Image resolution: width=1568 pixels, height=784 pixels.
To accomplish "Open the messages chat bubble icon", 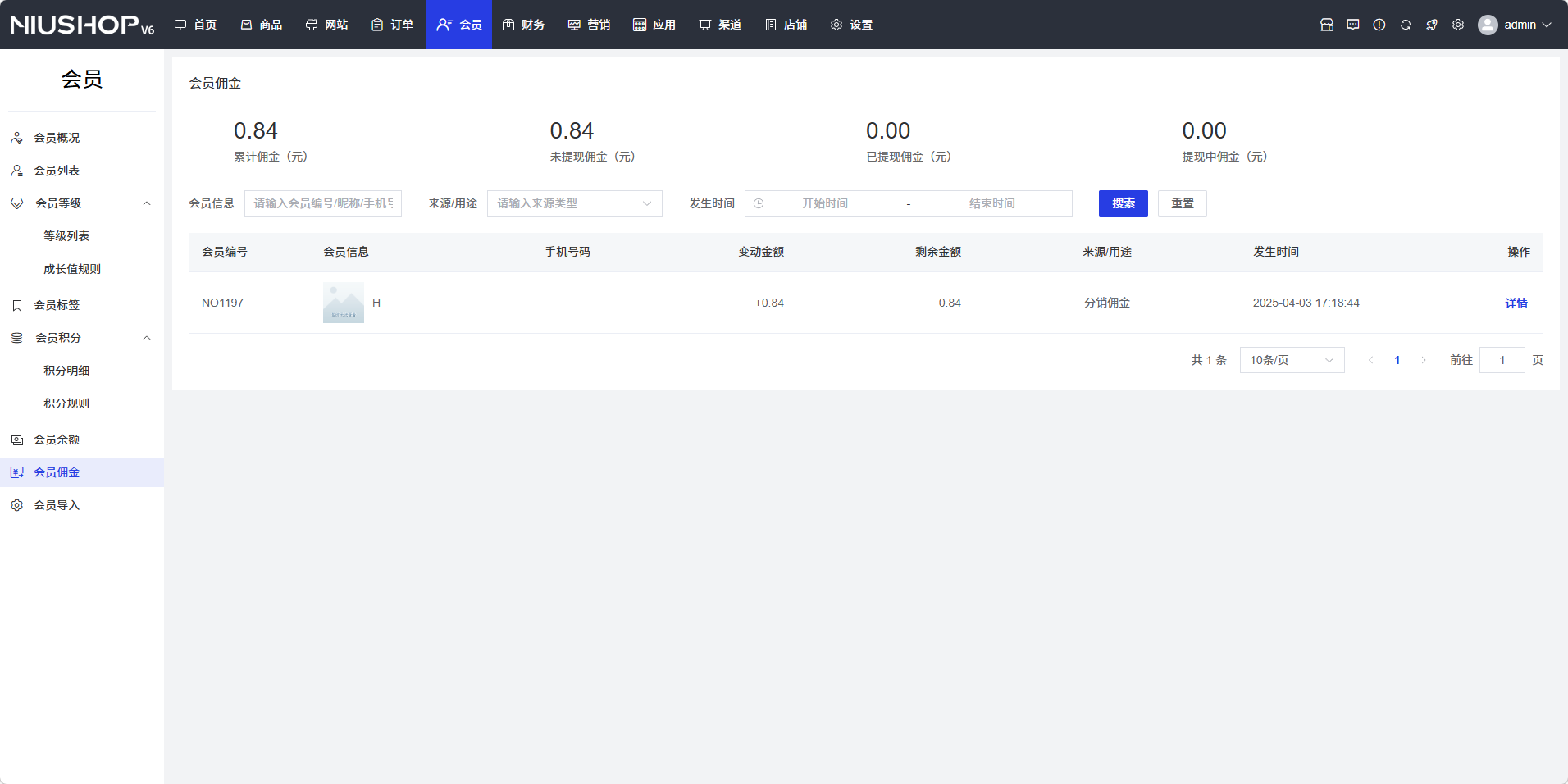I will pyautogui.click(x=1352, y=25).
